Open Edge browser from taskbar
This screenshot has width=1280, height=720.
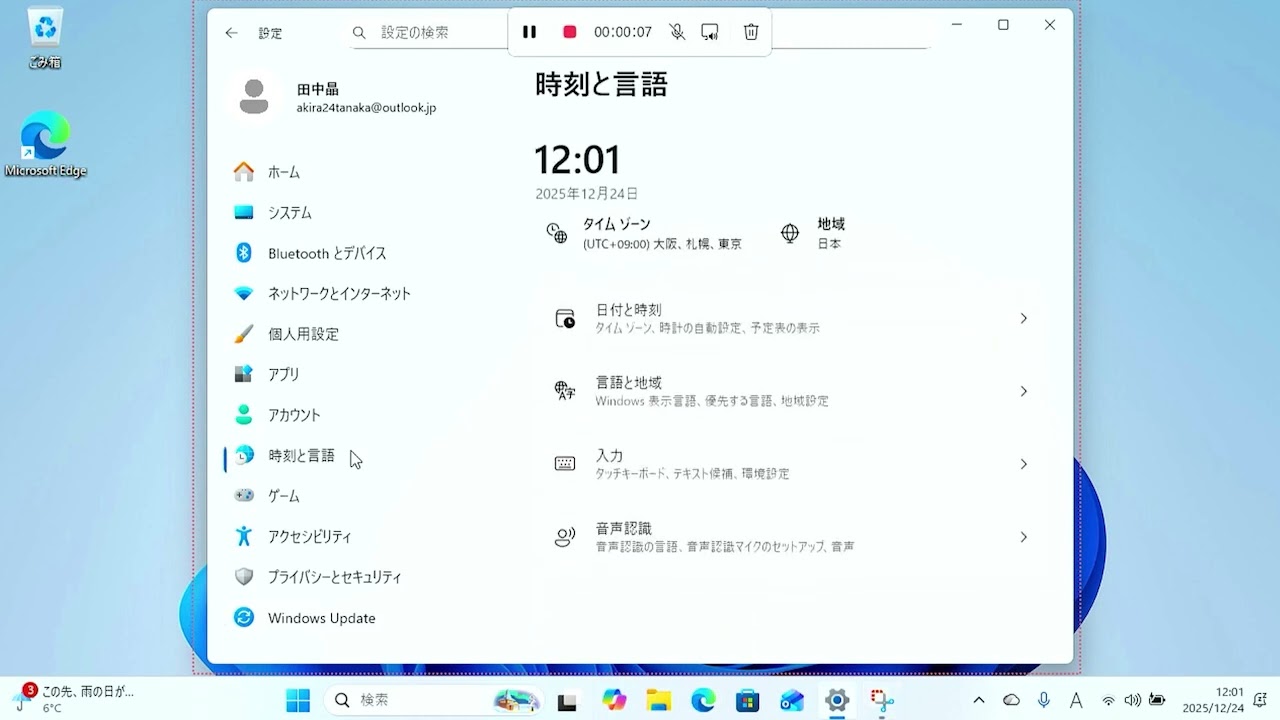(x=703, y=701)
